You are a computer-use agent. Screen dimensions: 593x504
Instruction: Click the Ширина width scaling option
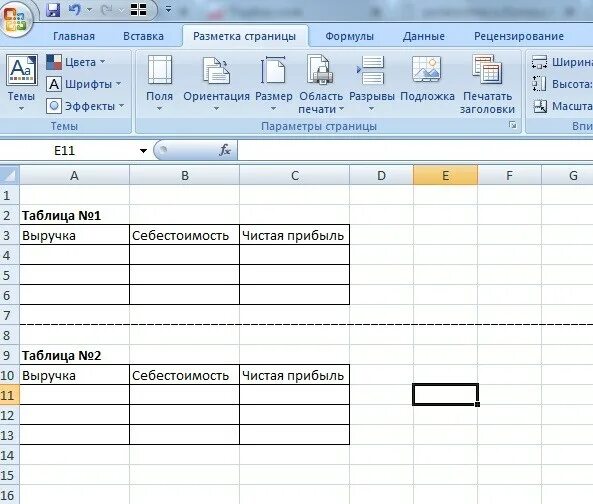(562, 62)
